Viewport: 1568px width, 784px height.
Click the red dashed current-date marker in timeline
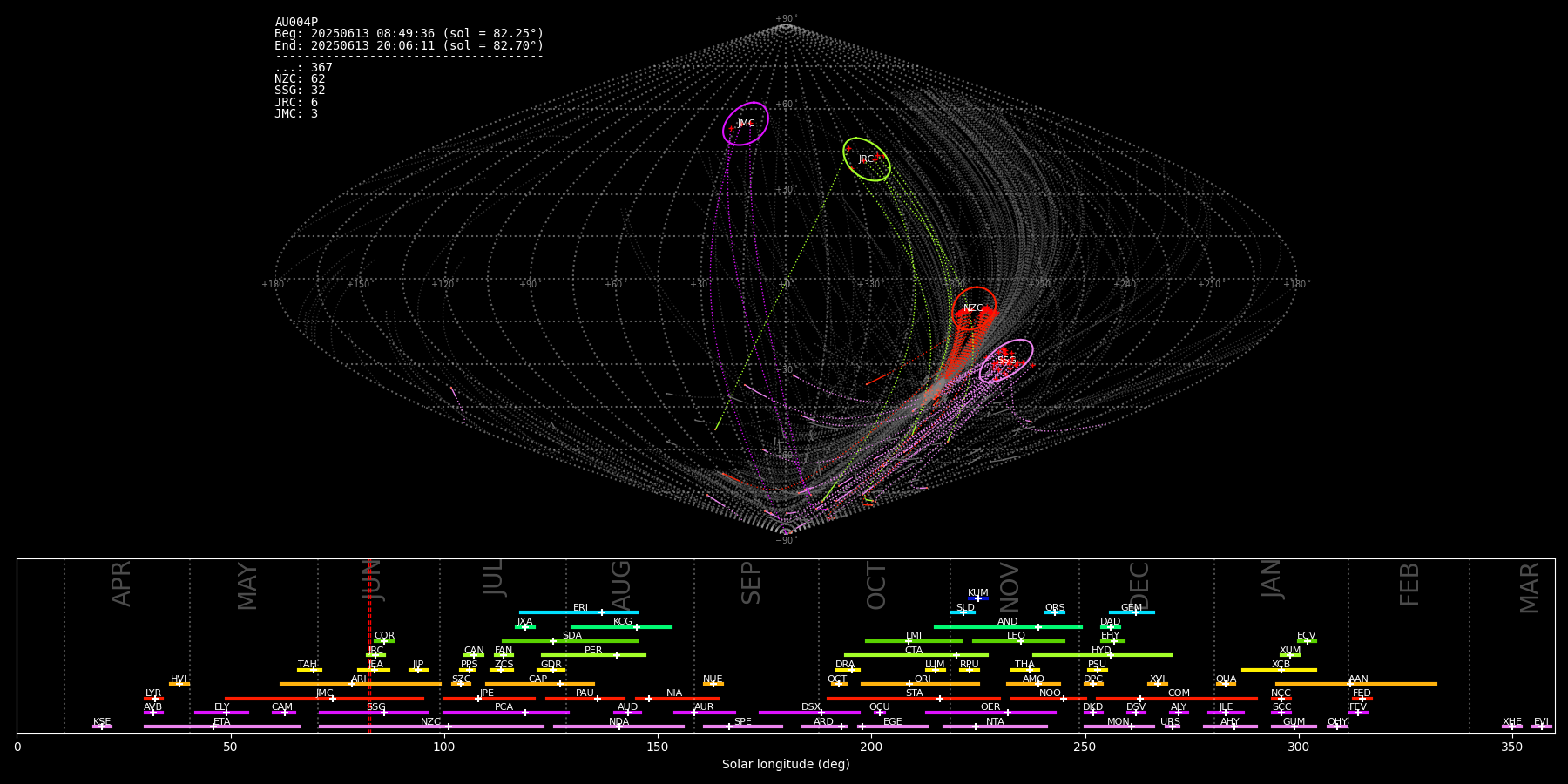(369, 645)
